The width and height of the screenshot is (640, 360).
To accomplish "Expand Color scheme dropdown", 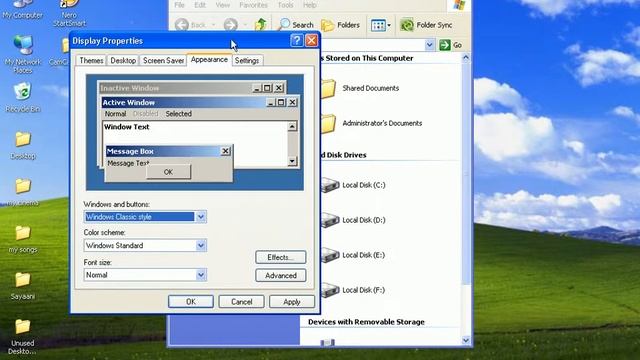I will tap(200, 245).
